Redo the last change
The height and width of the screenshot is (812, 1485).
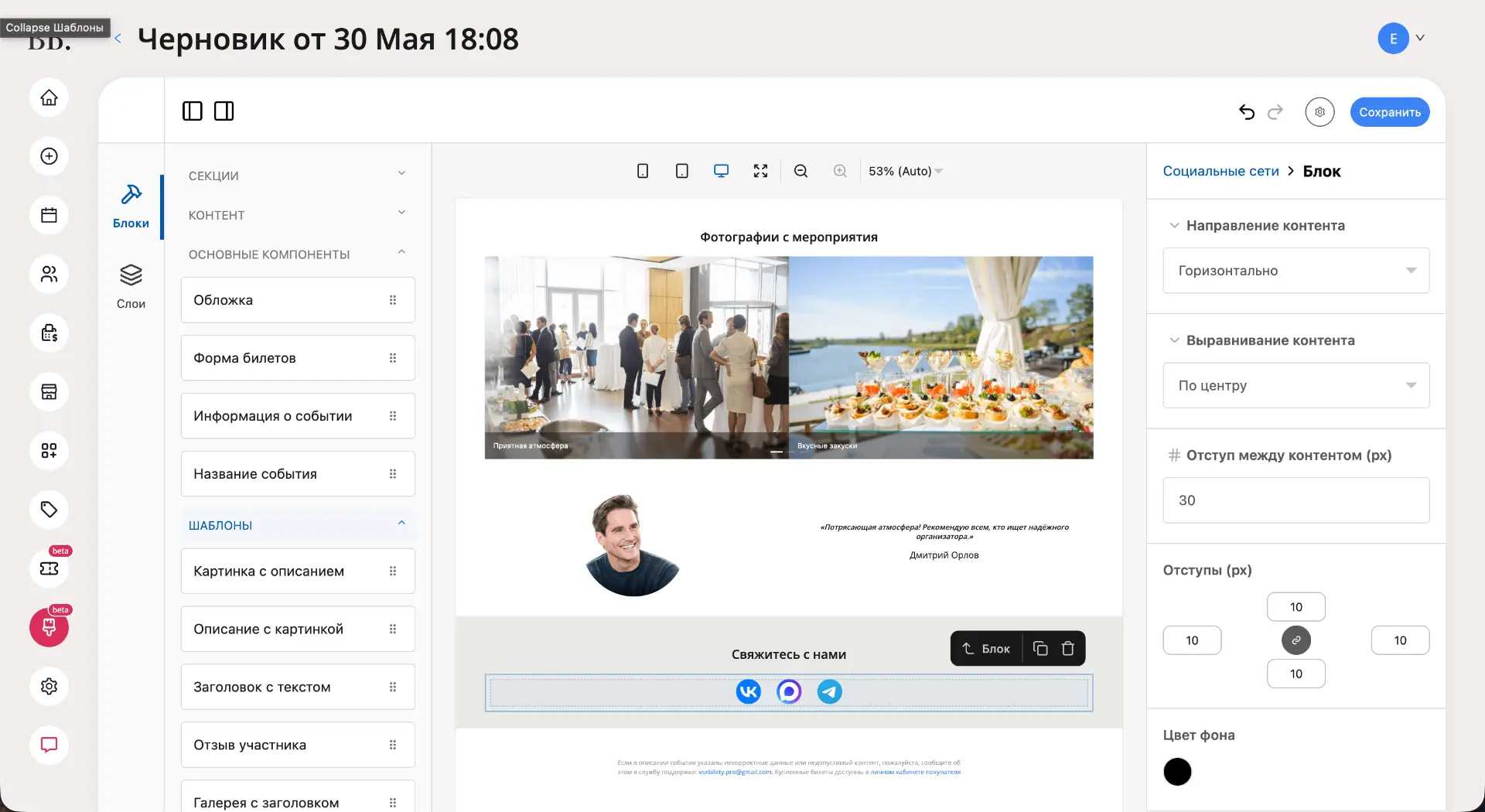(x=1275, y=112)
